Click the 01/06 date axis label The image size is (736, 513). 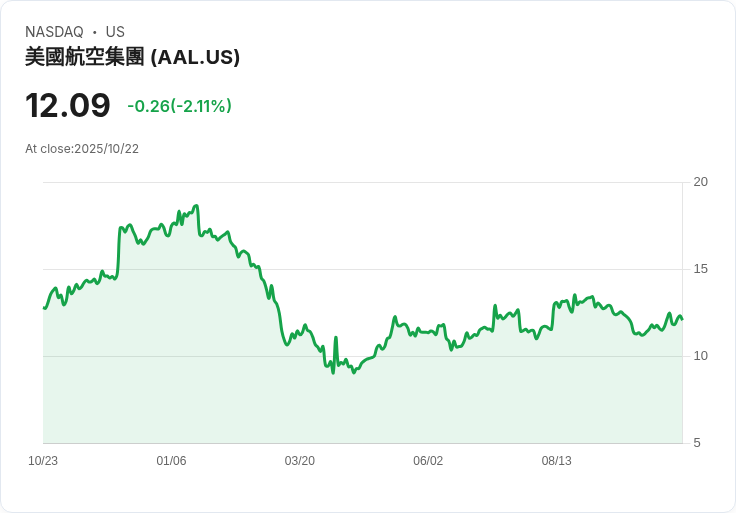point(171,461)
